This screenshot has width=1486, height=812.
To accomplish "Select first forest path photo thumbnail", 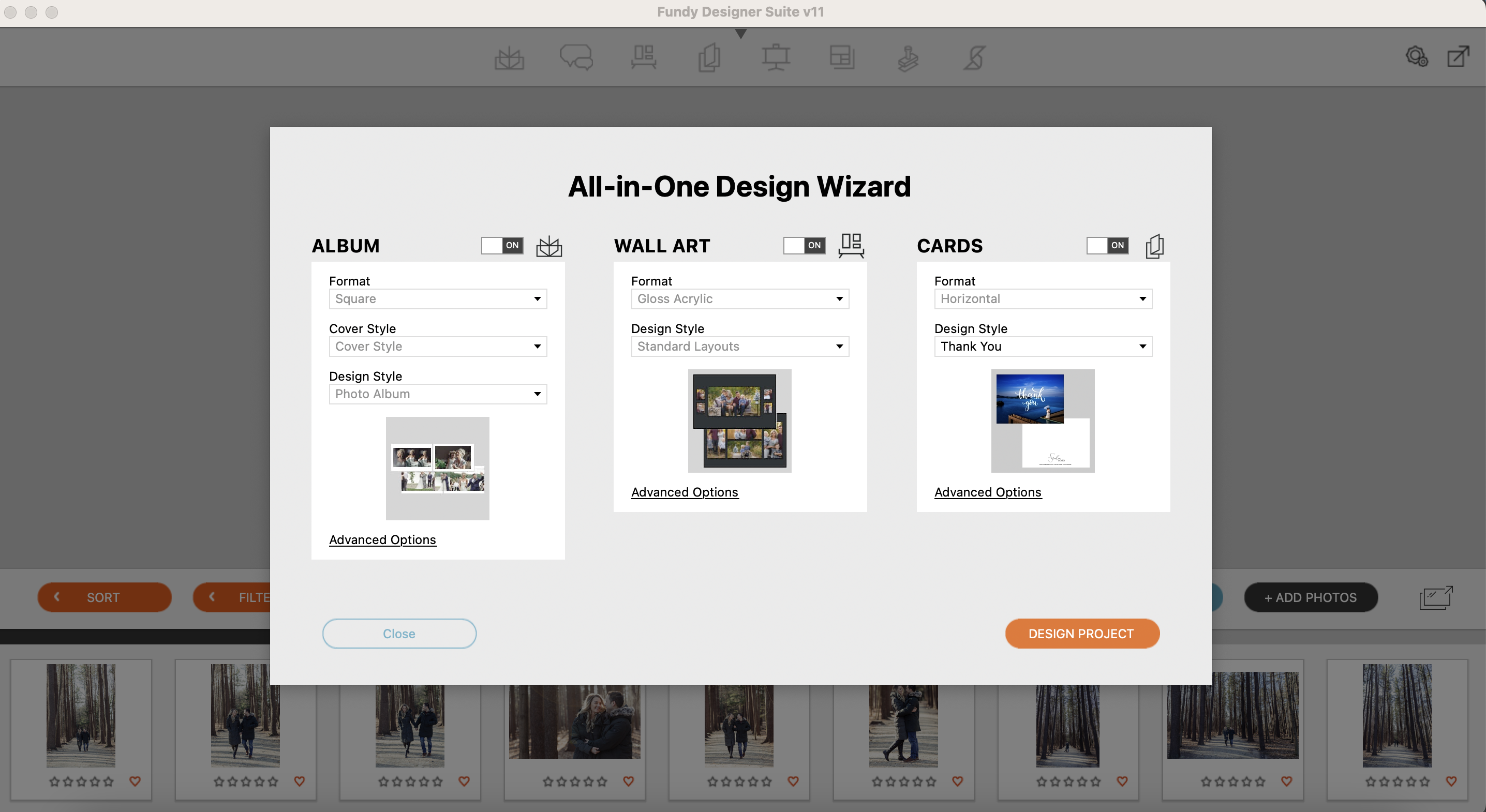I will pos(81,716).
